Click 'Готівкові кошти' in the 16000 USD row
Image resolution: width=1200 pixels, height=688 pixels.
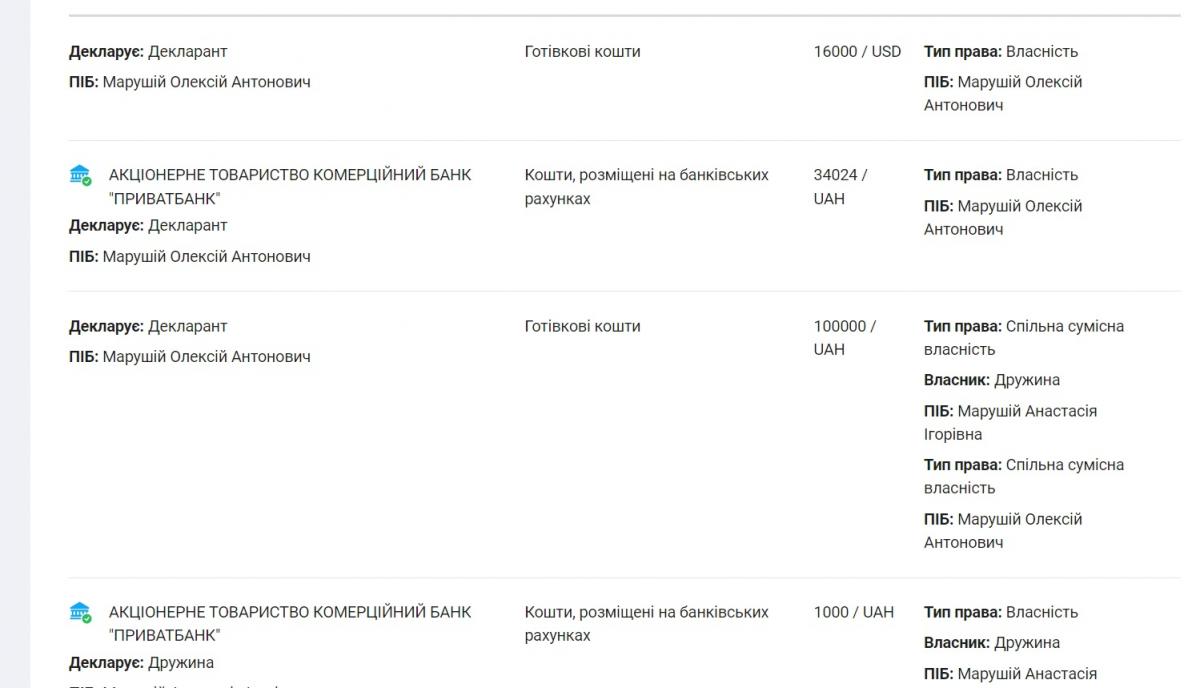coord(582,51)
